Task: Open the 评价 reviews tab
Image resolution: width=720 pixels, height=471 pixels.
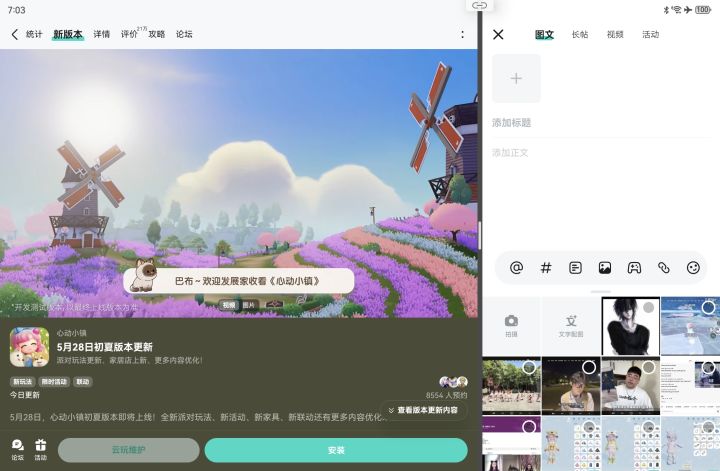Action: (129, 34)
